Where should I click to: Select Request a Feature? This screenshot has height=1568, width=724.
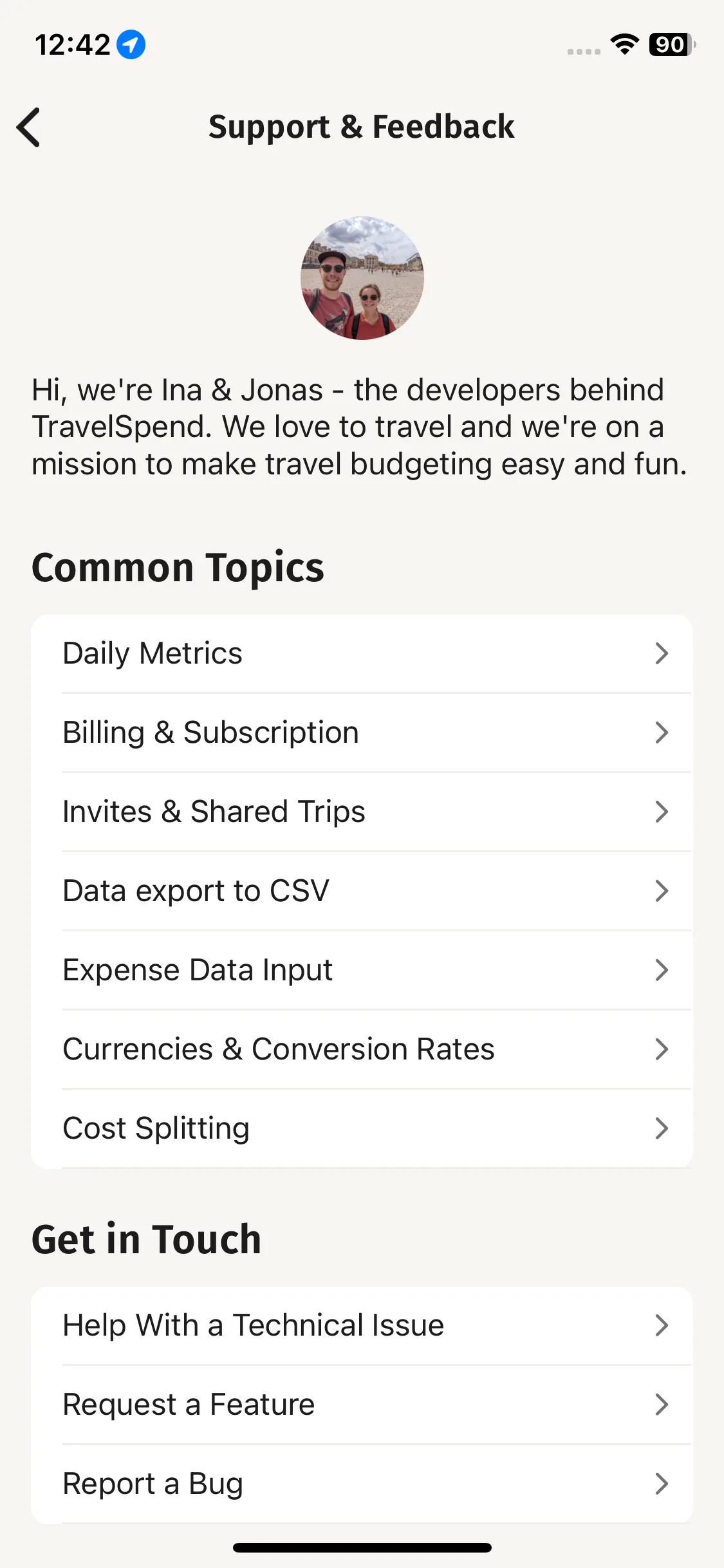tap(362, 1405)
